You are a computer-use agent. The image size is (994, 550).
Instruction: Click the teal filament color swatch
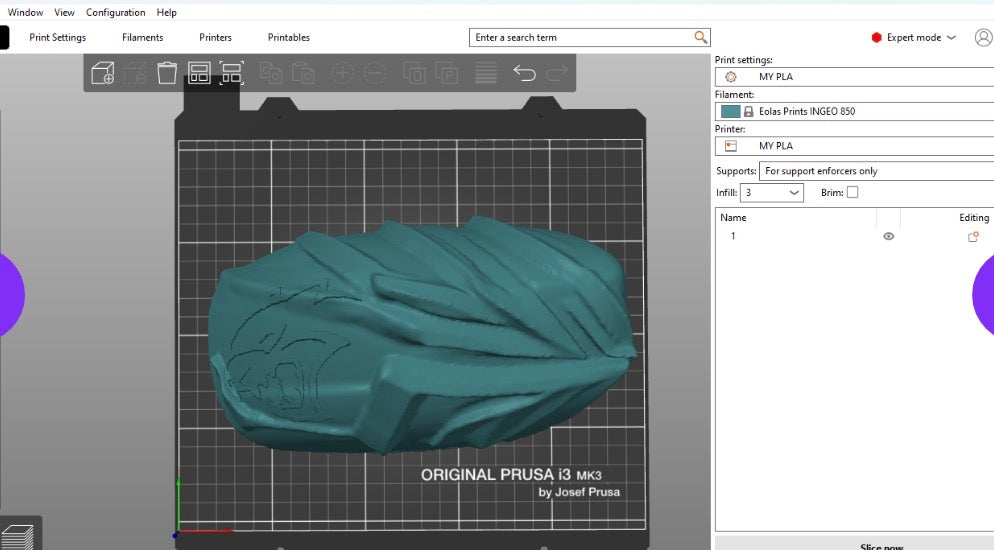731,112
